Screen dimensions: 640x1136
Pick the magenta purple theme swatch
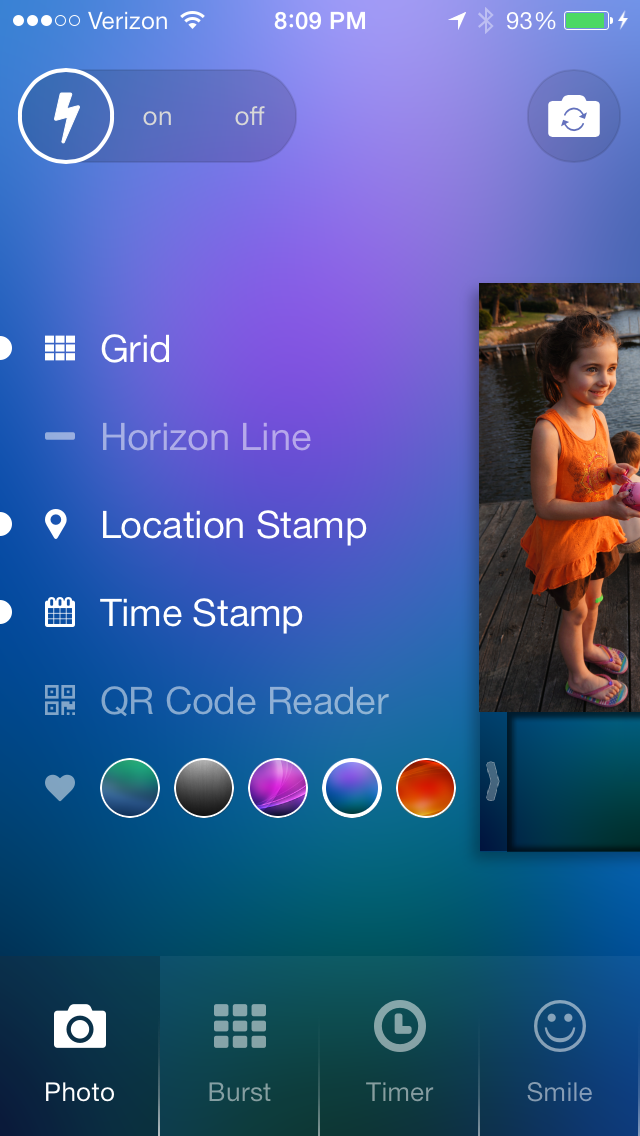tap(278, 788)
